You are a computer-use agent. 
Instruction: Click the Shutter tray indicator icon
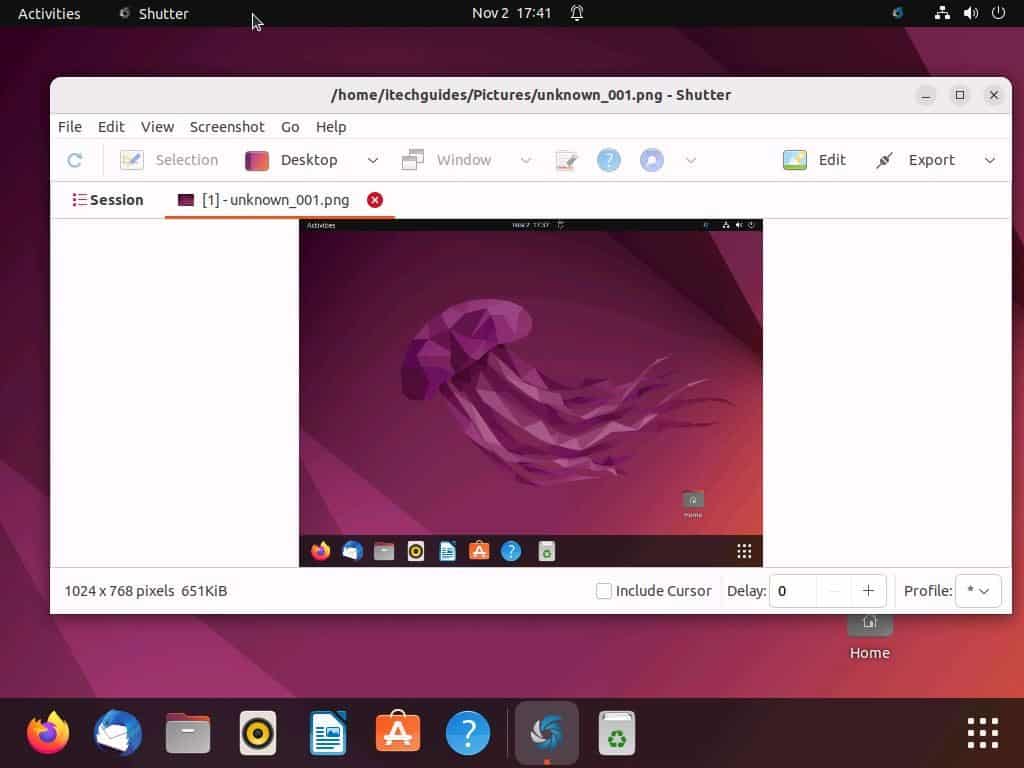(898, 13)
